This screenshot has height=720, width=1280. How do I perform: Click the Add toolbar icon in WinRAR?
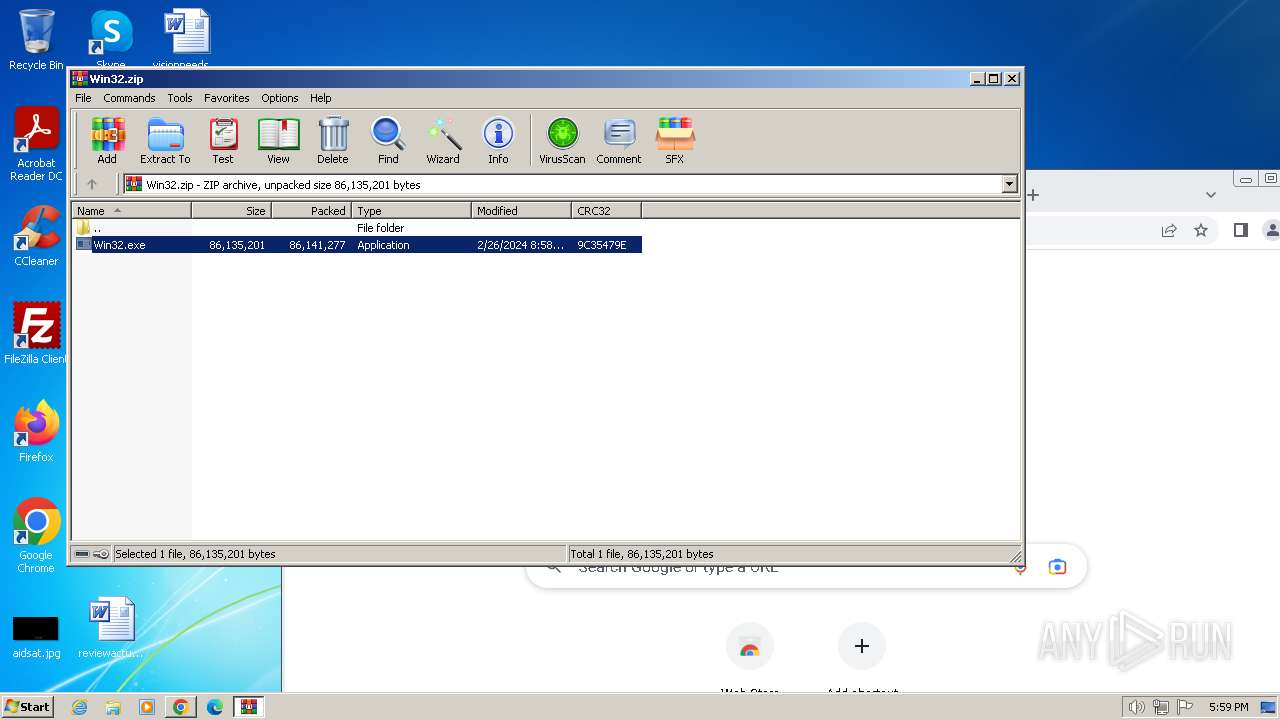(x=107, y=140)
